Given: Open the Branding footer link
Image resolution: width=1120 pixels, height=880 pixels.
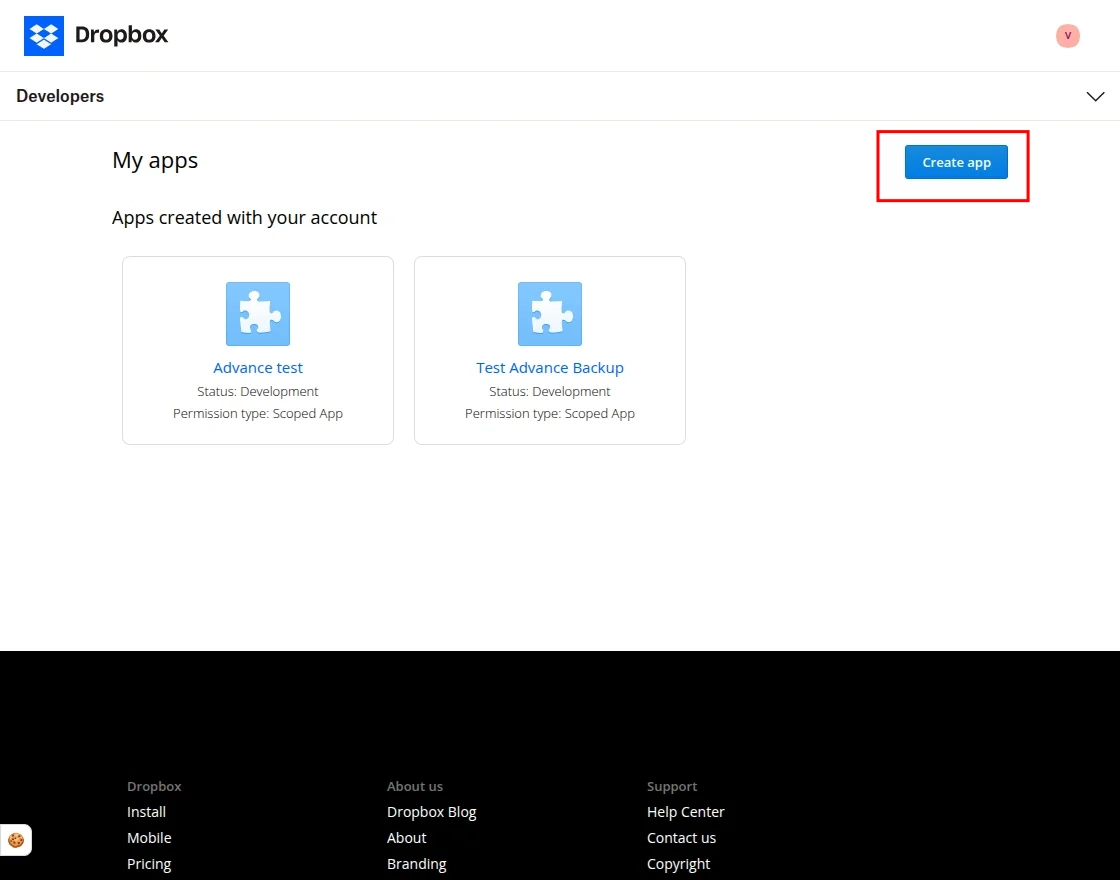Looking at the screenshot, I should [416, 864].
